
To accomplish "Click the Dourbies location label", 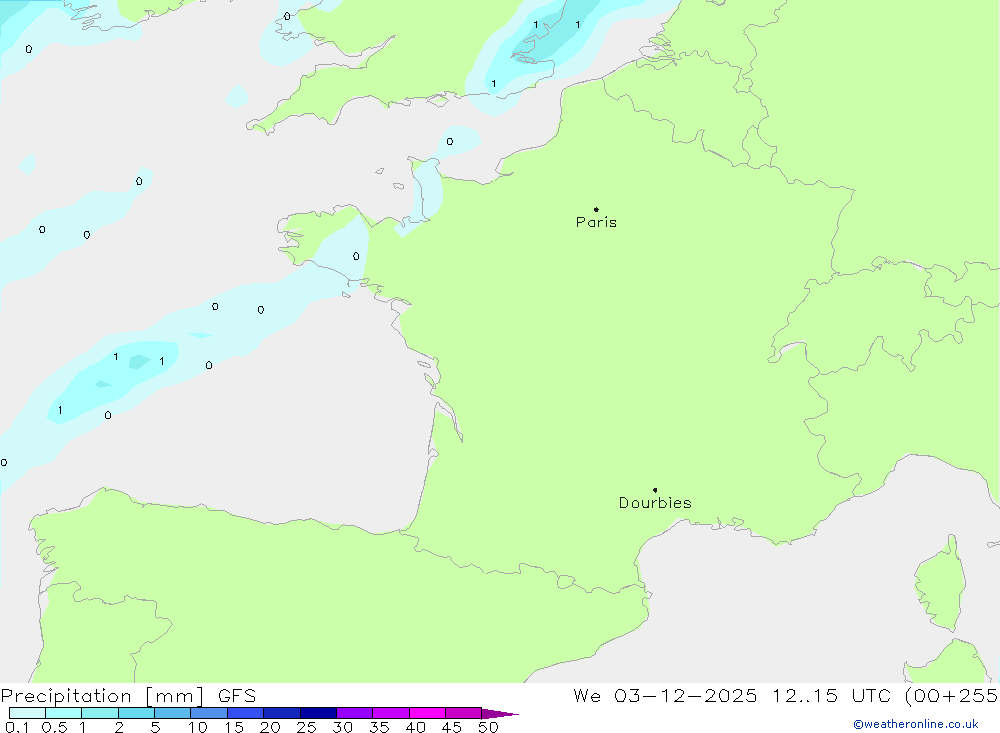I will point(655,503).
